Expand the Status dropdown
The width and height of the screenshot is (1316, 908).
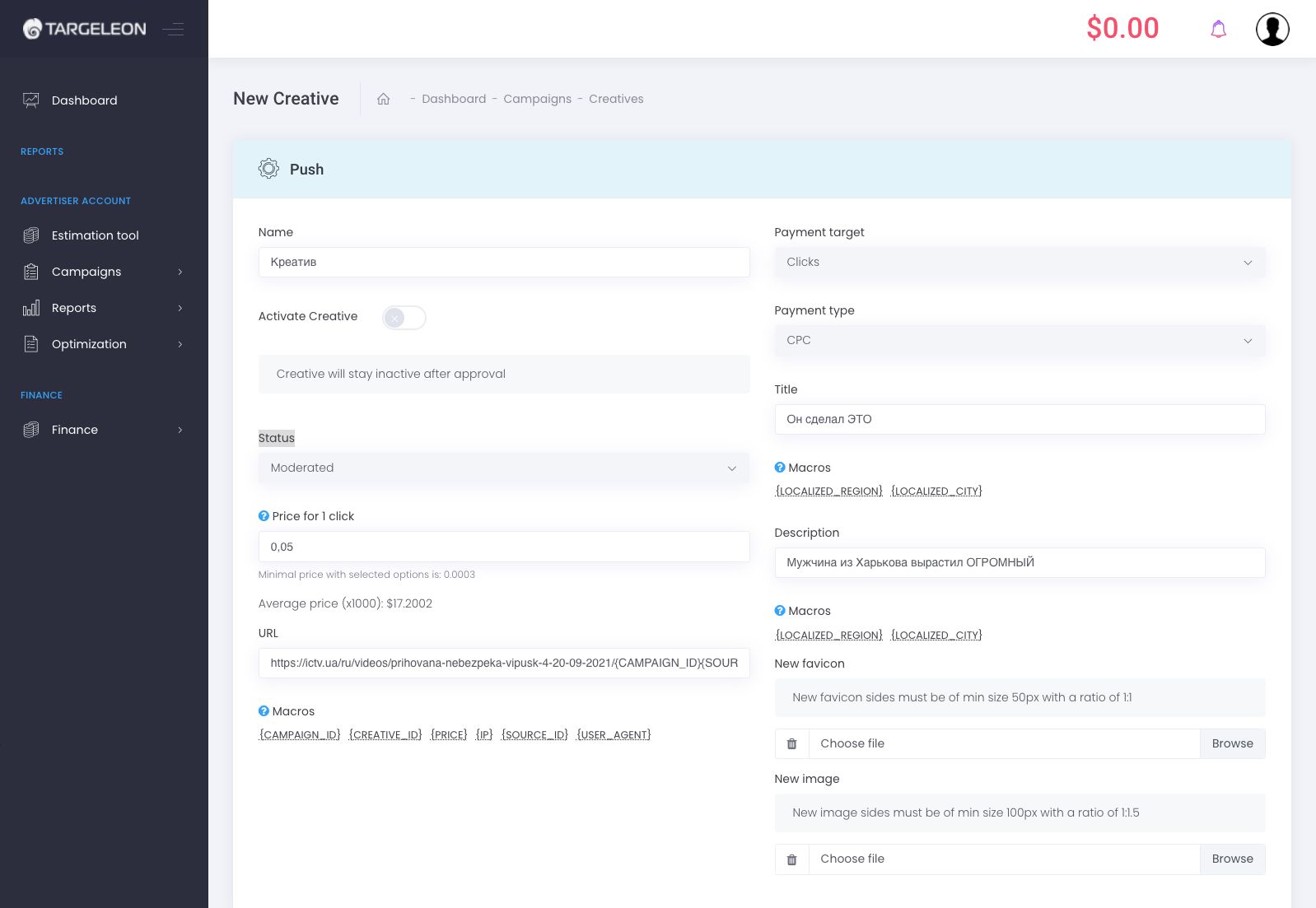[x=503, y=468]
